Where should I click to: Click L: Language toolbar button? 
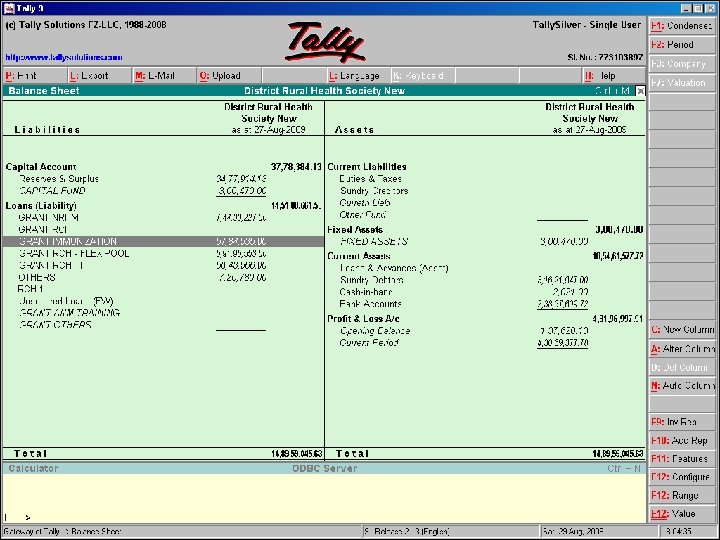point(359,76)
